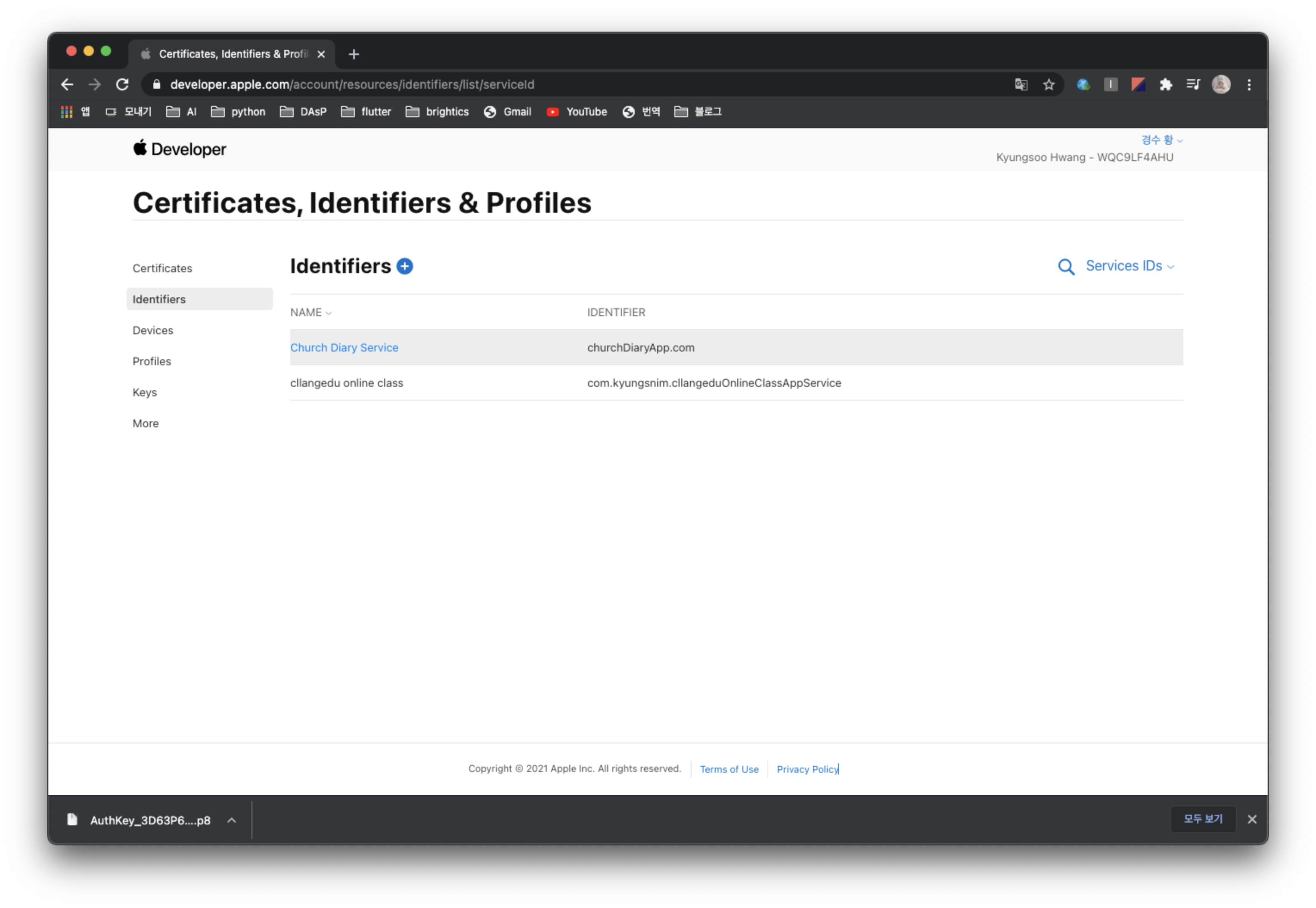Open Chrome three-dot menu
1316x908 pixels.
[1249, 85]
